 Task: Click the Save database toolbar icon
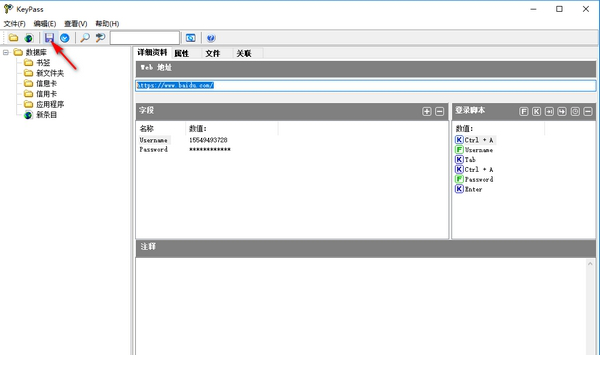pos(49,38)
